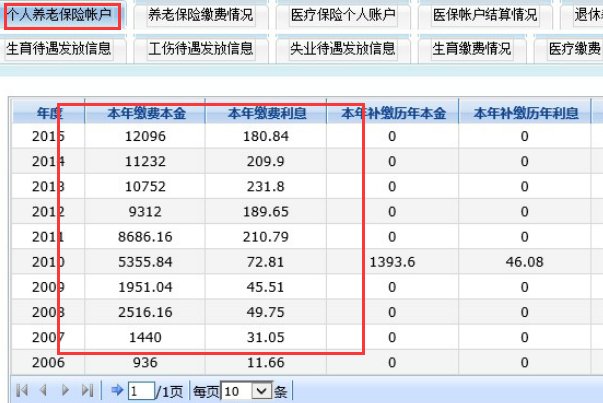Switch to 工伤待遇发放信息 tab
The image size is (603, 403).
coord(201,49)
